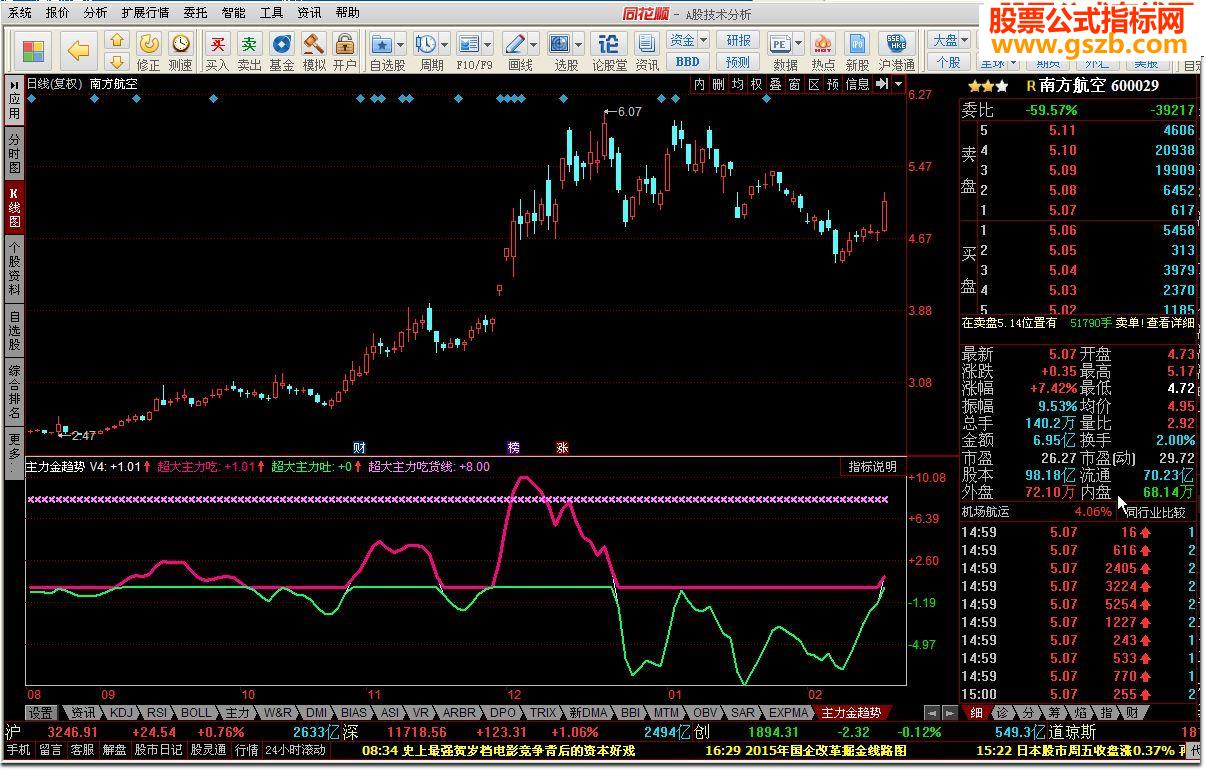Open the chart header down-triangle menu
Image resolution: width=1206 pixels, height=770 pixels.
(x=898, y=84)
